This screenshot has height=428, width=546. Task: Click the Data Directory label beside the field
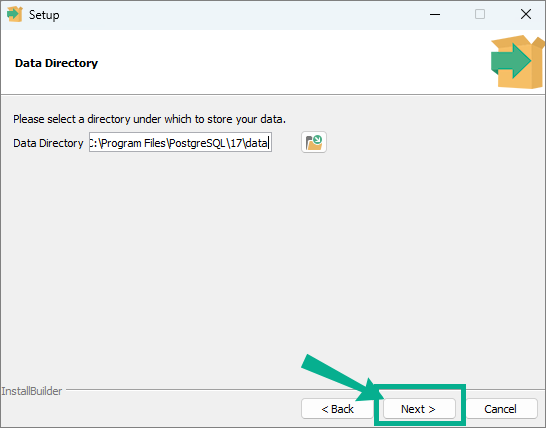[48, 143]
